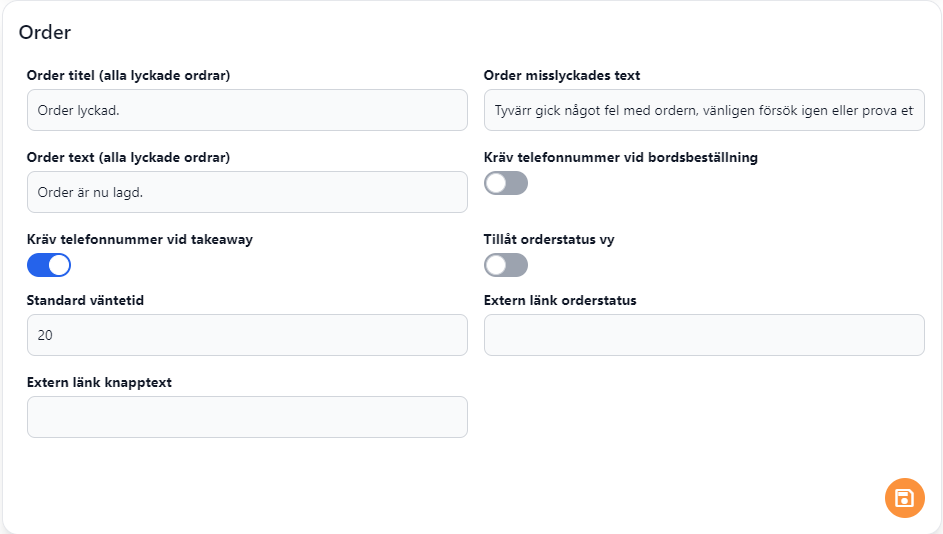Focus the wait time field showing 20
943x534 pixels.
click(x=247, y=335)
